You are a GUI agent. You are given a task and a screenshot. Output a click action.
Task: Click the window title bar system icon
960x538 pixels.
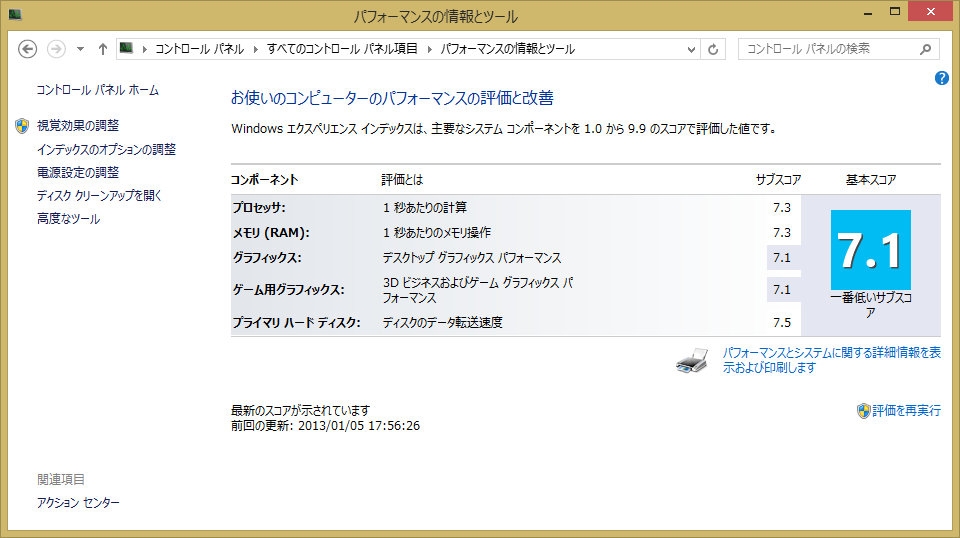point(15,13)
